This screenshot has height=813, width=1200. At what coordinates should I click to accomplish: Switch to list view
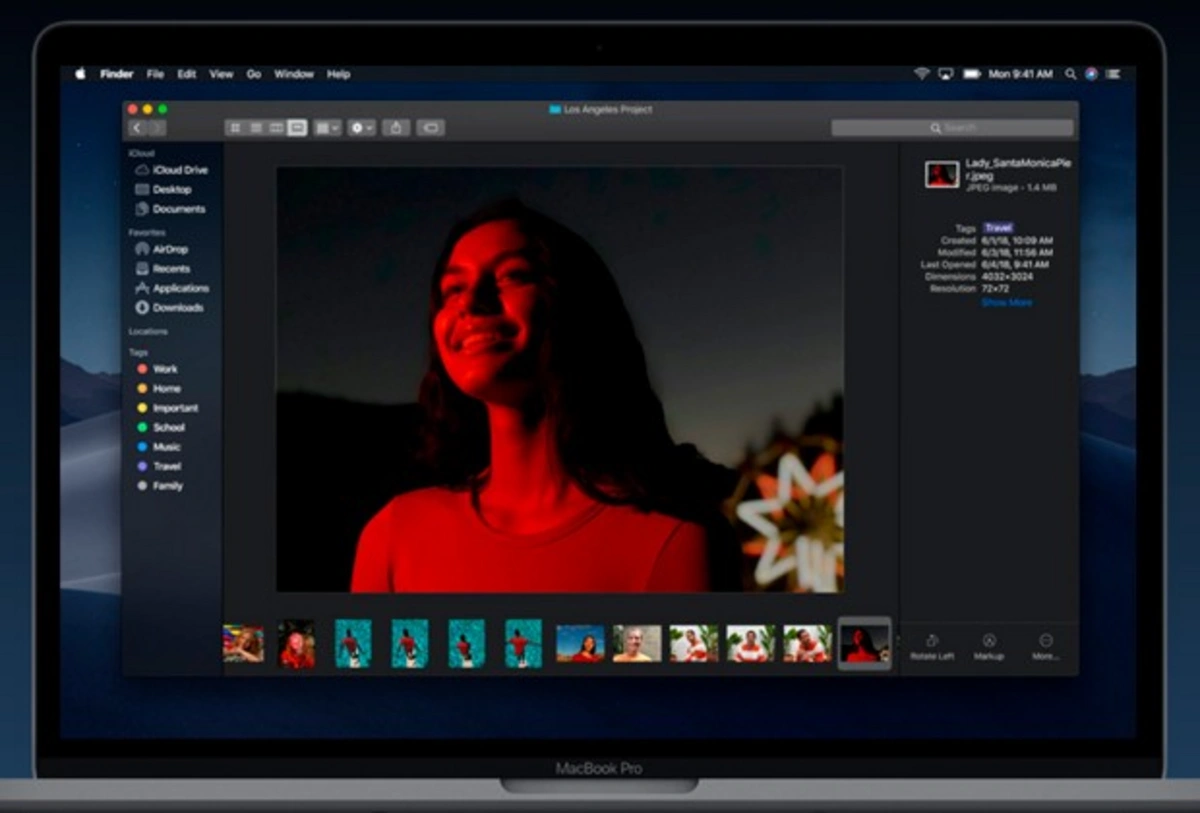pyautogui.click(x=256, y=128)
